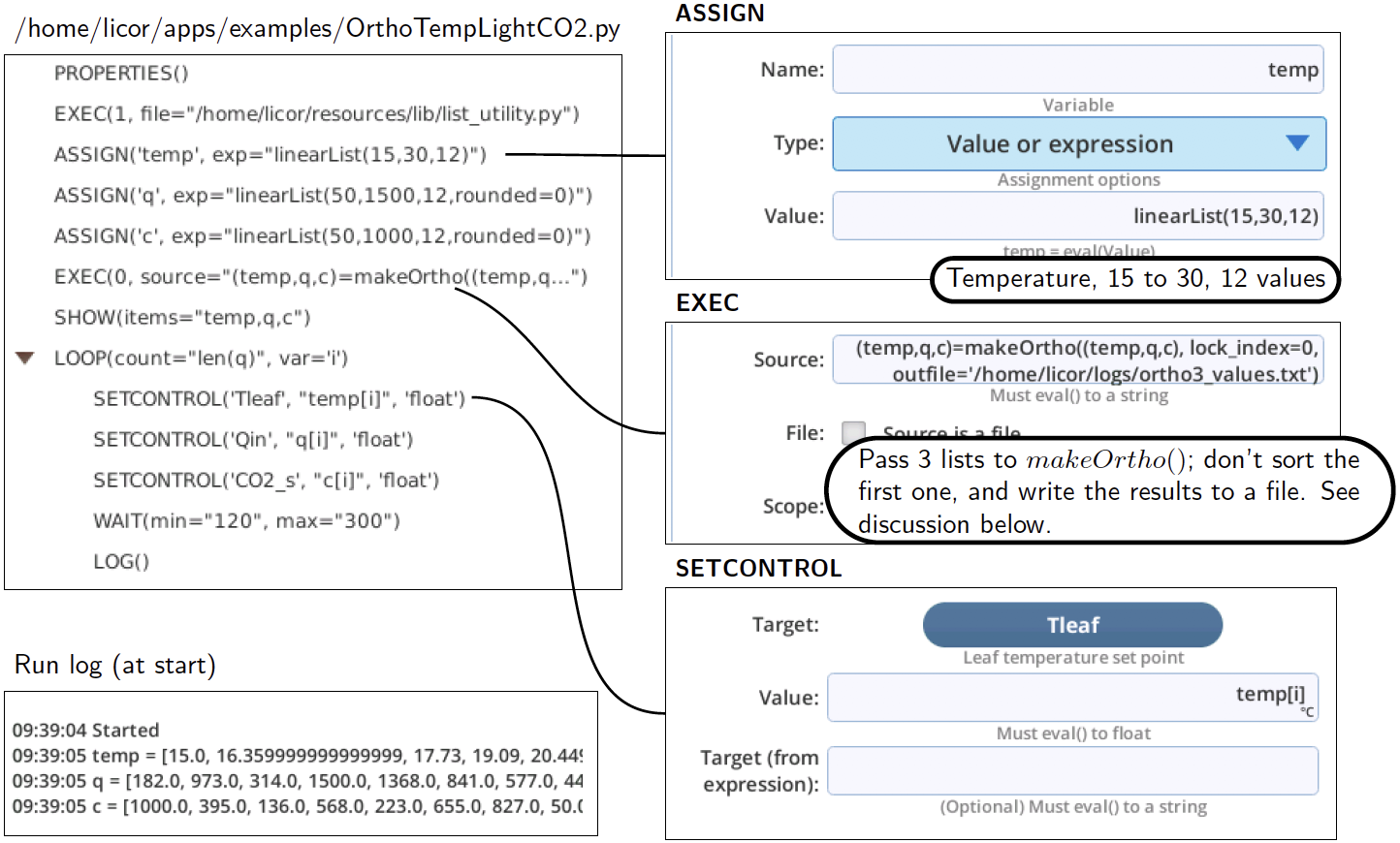Select the EXEC makeOrtho step
This screenshot has width=1400, height=843.
[320, 276]
